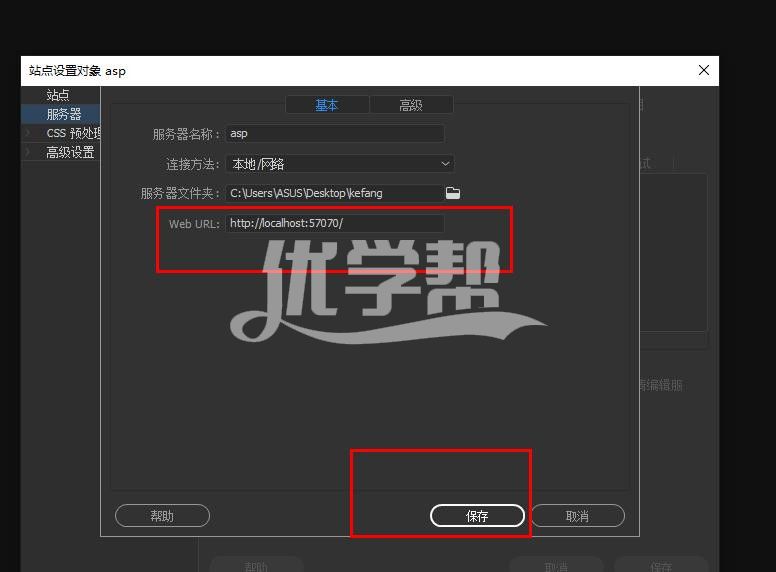Switch to the 基本 tab
Viewport: 776px width, 572px height.
click(327, 105)
